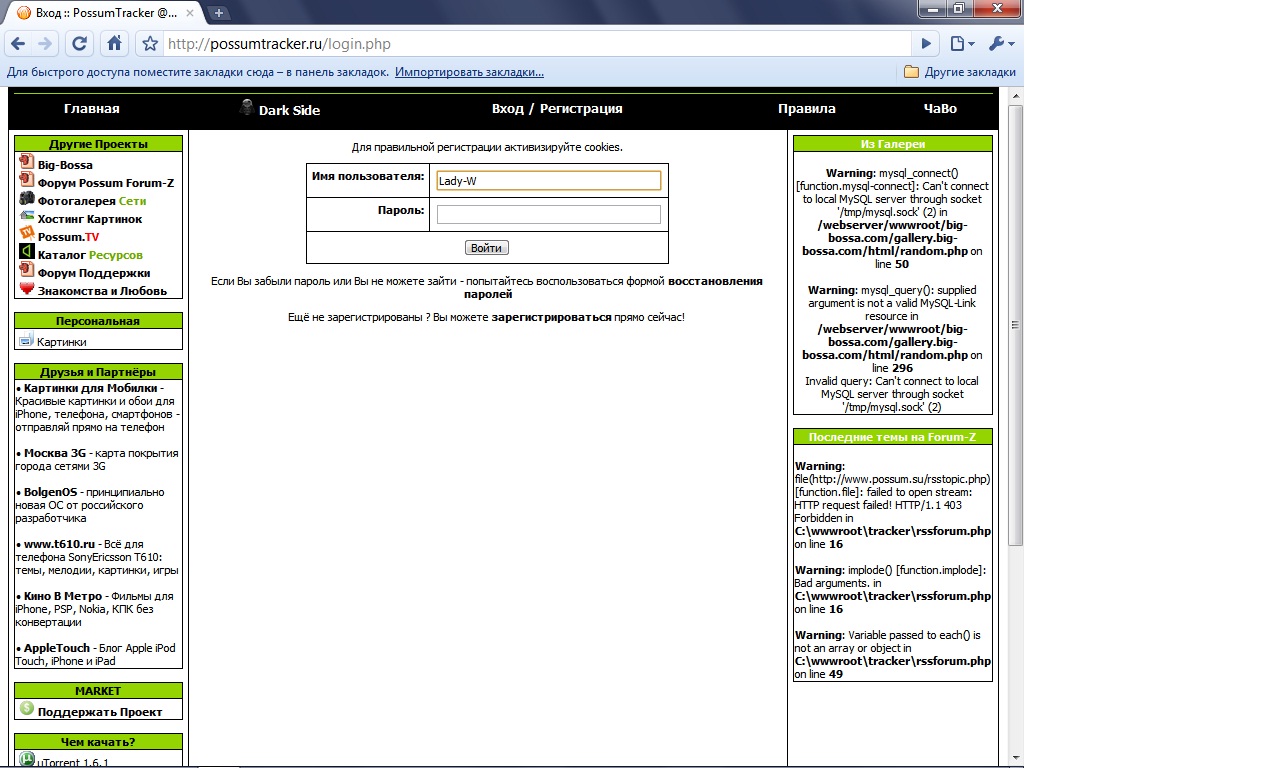Screen dimensions: 1274x768
Task: Click the browser Back arrow button
Action: point(18,44)
